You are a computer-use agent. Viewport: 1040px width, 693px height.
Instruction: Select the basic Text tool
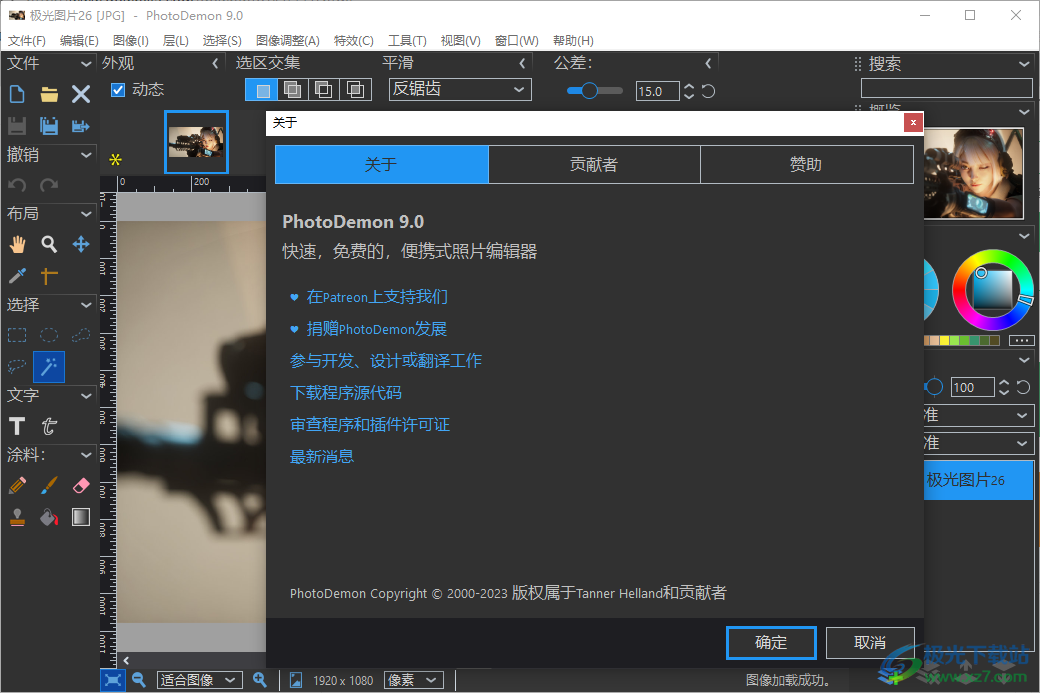pyautogui.click(x=17, y=426)
